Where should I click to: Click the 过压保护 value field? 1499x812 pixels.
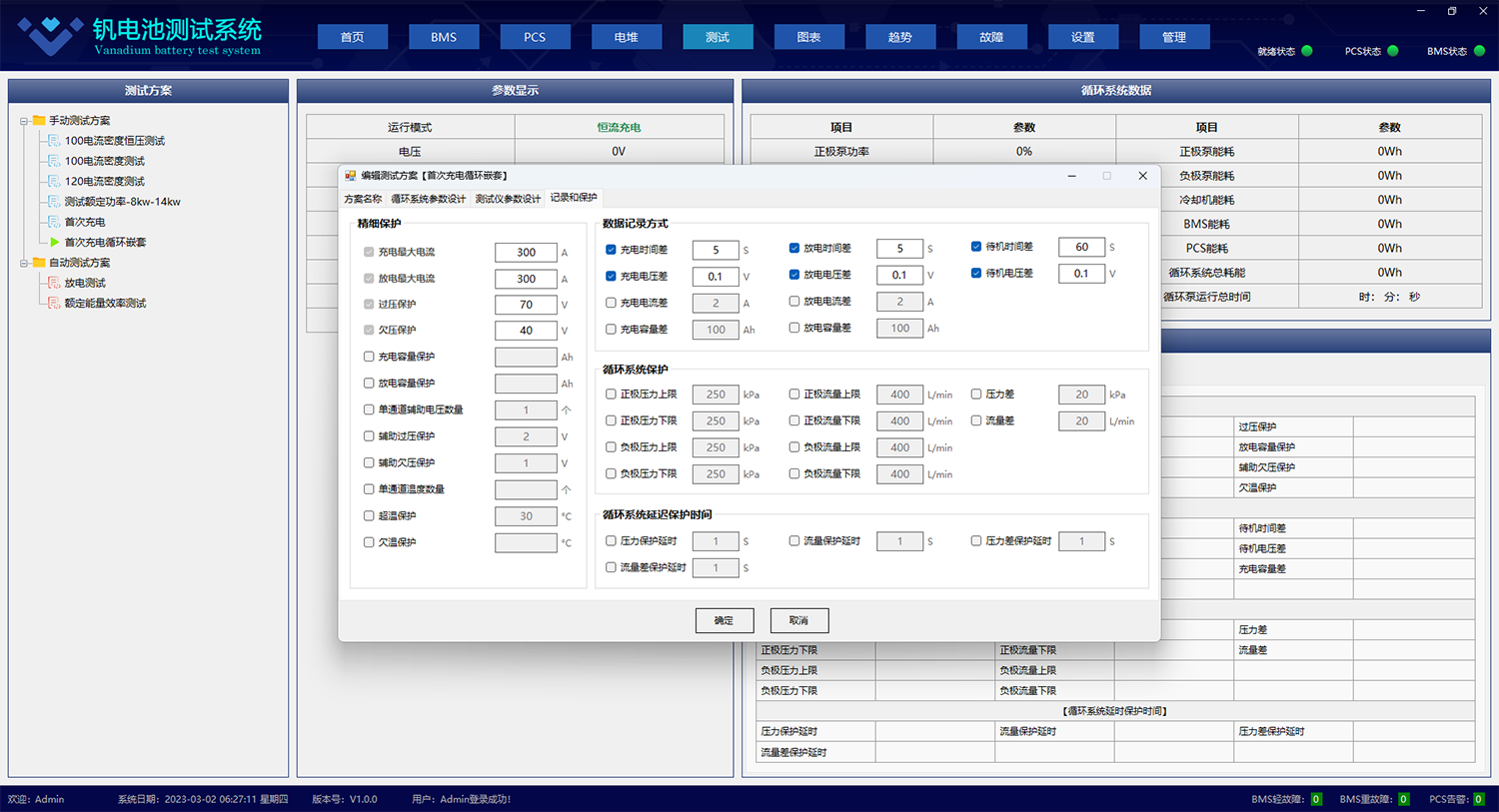coord(526,305)
